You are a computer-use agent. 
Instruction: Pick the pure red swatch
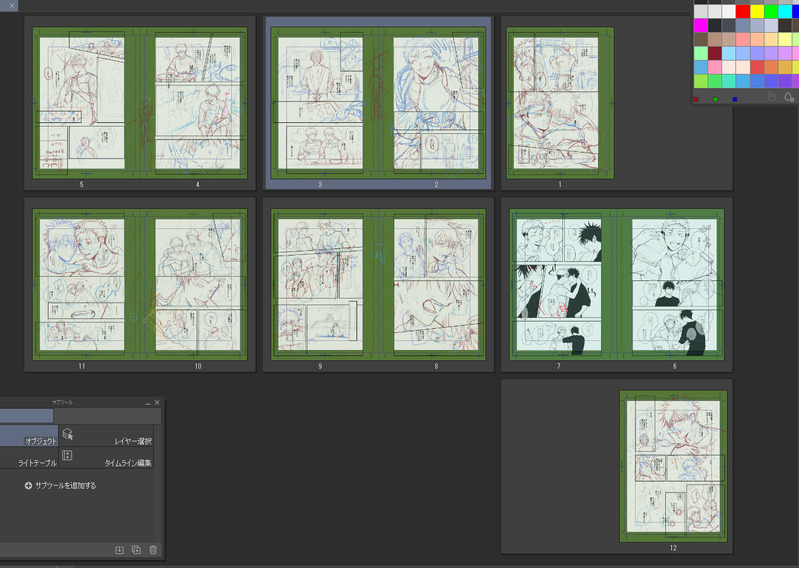[x=743, y=11]
